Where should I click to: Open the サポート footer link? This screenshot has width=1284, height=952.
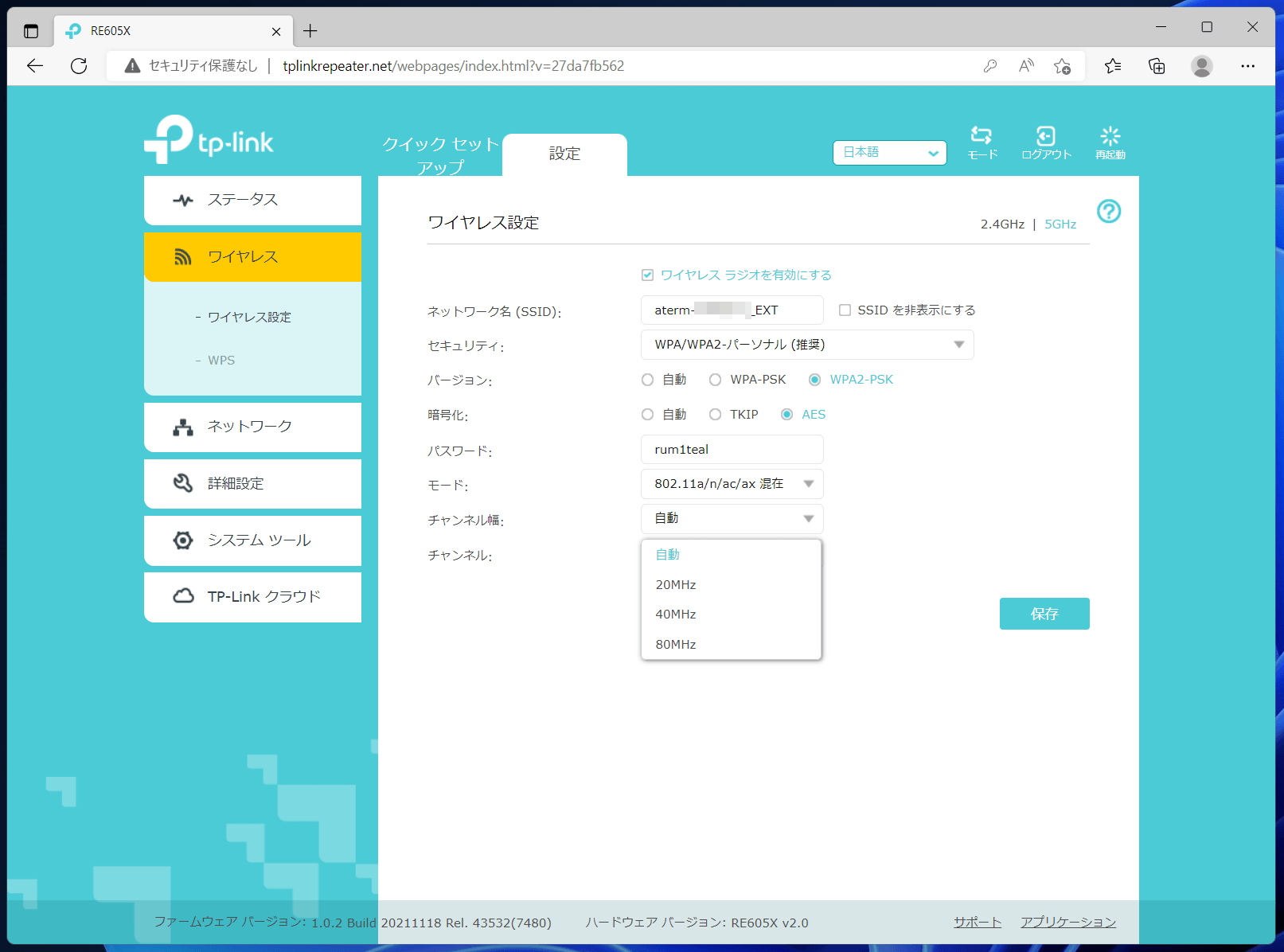978,922
